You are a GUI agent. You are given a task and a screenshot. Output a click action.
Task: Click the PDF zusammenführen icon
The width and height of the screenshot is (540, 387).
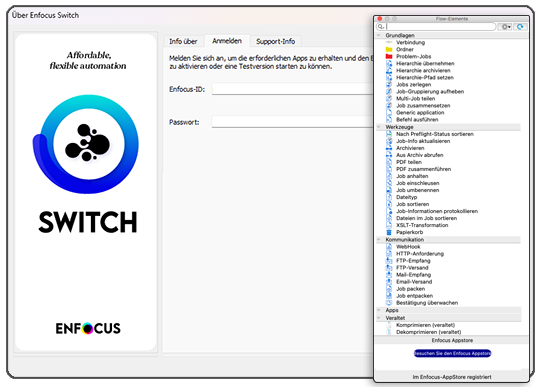click(389, 169)
